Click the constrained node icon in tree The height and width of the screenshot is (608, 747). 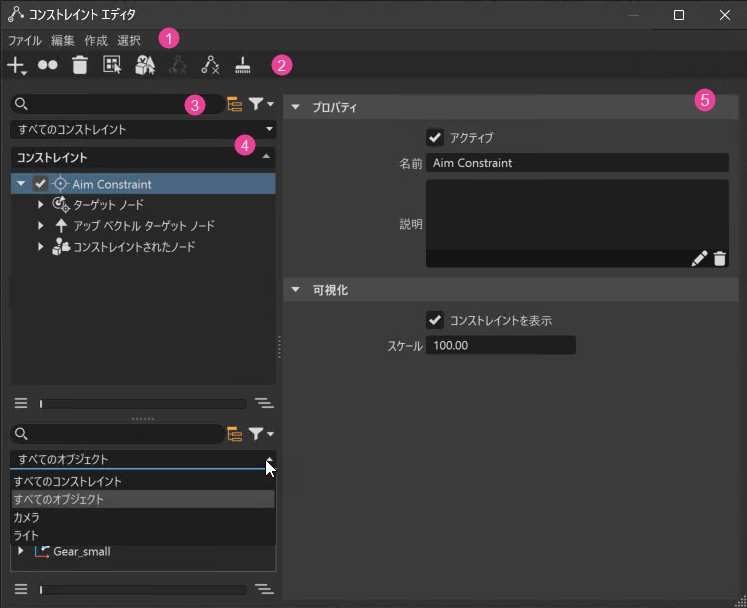[x=61, y=246]
